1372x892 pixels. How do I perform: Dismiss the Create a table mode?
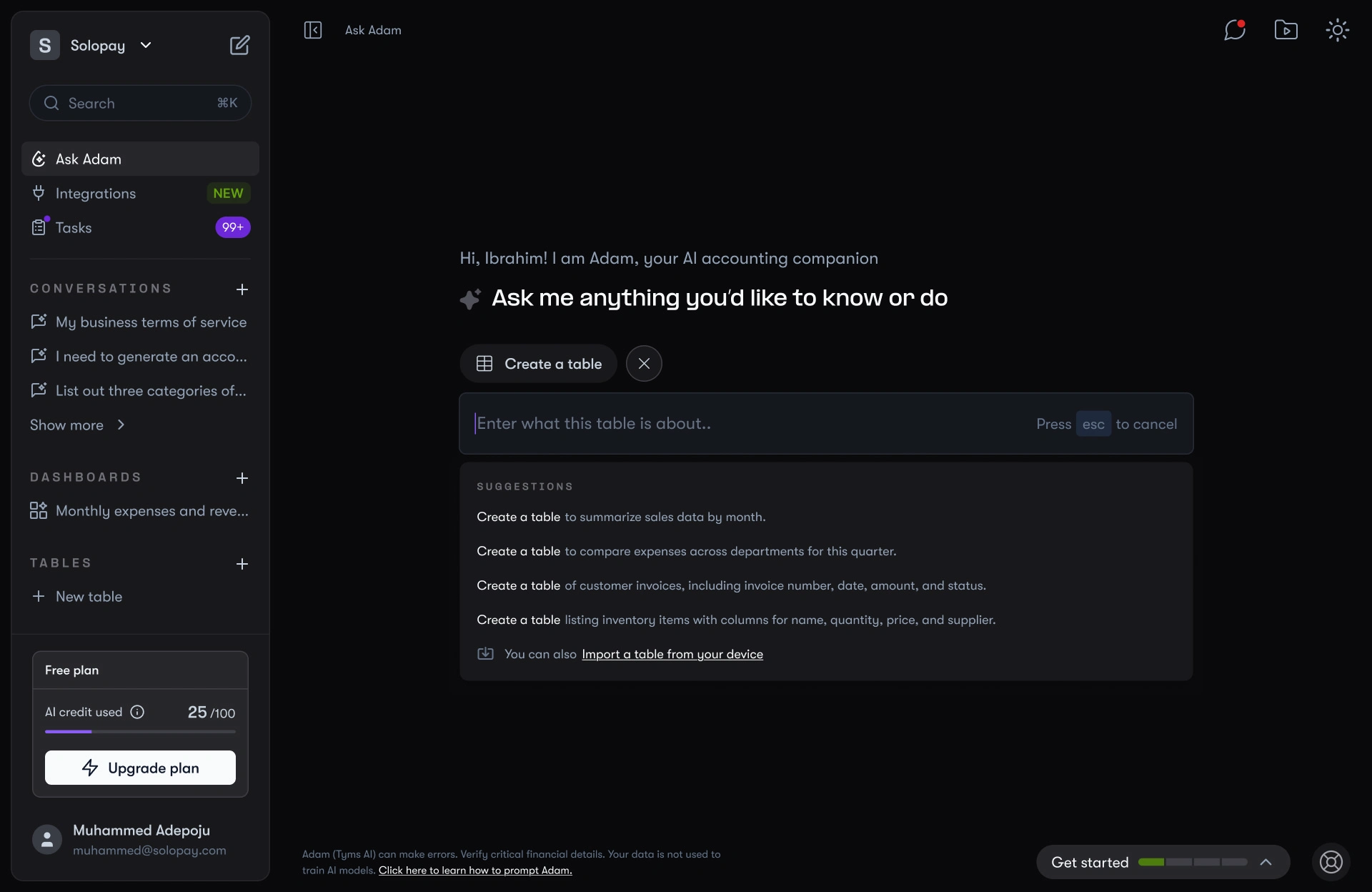[644, 364]
